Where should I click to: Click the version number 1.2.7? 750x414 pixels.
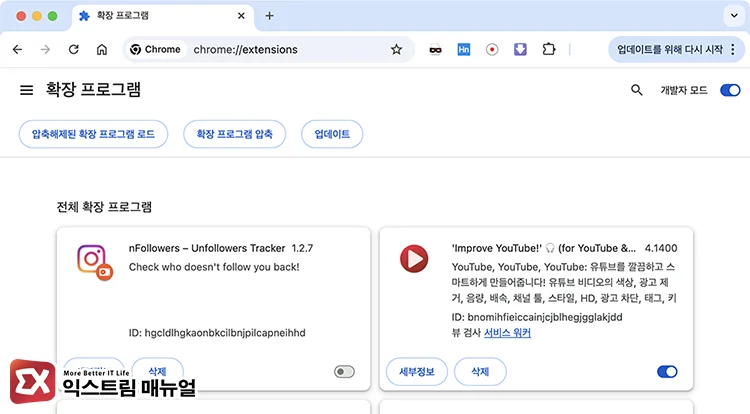[302, 248]
